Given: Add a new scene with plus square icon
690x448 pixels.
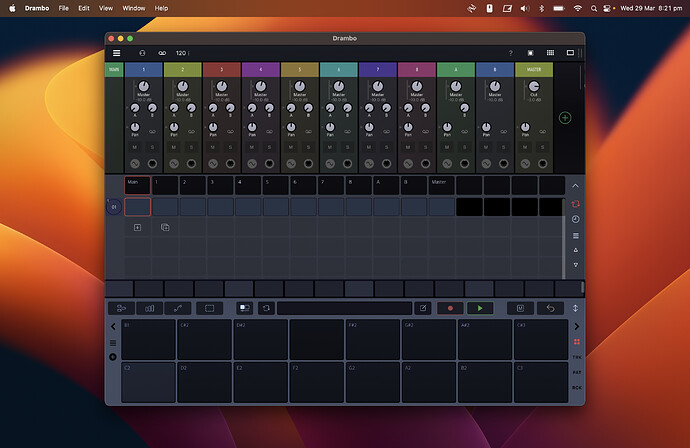Looking at the screenshot, I should click(137, 228).
